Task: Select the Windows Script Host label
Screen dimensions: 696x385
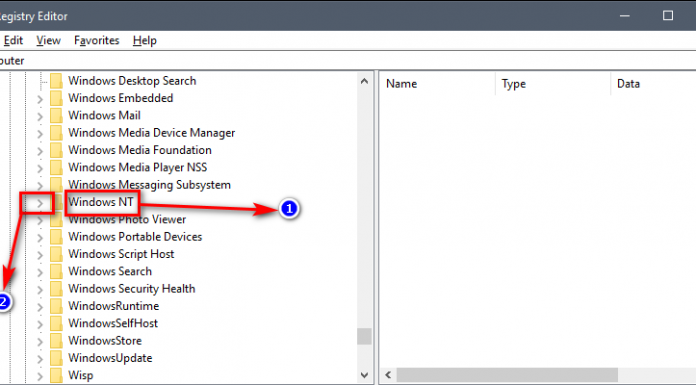Action: pyautogui.click(x=121, y=254)
